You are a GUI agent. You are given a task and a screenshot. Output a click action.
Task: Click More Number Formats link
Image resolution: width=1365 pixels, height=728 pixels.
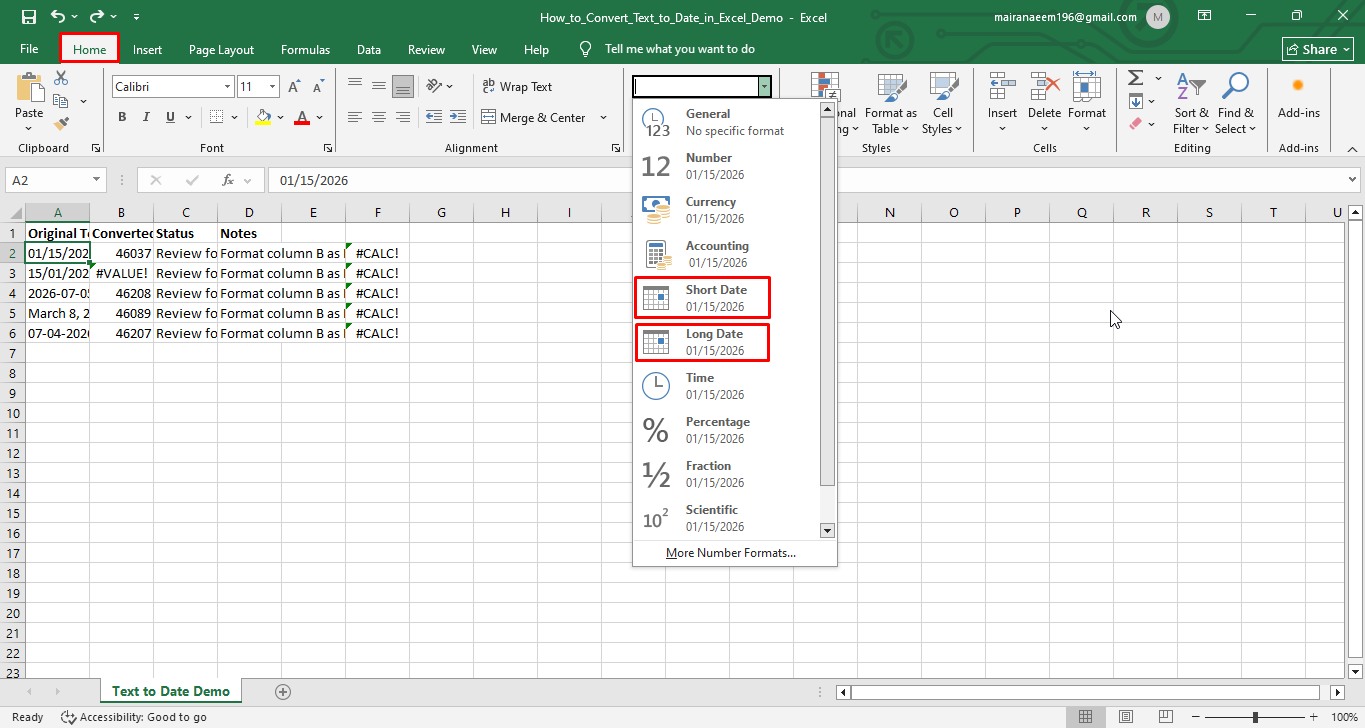pos(731,553)
